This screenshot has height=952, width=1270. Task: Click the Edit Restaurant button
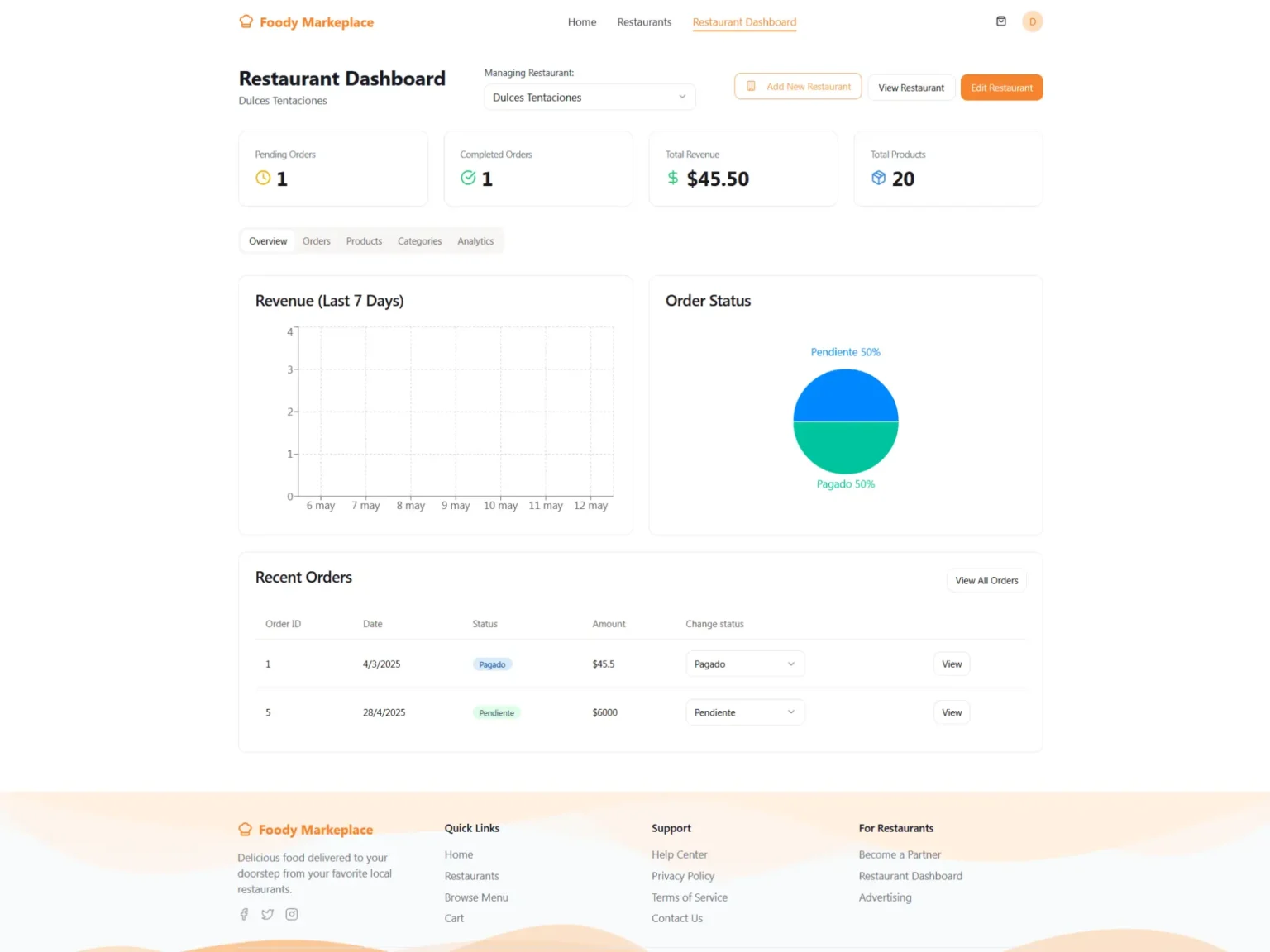[1001, 87]
